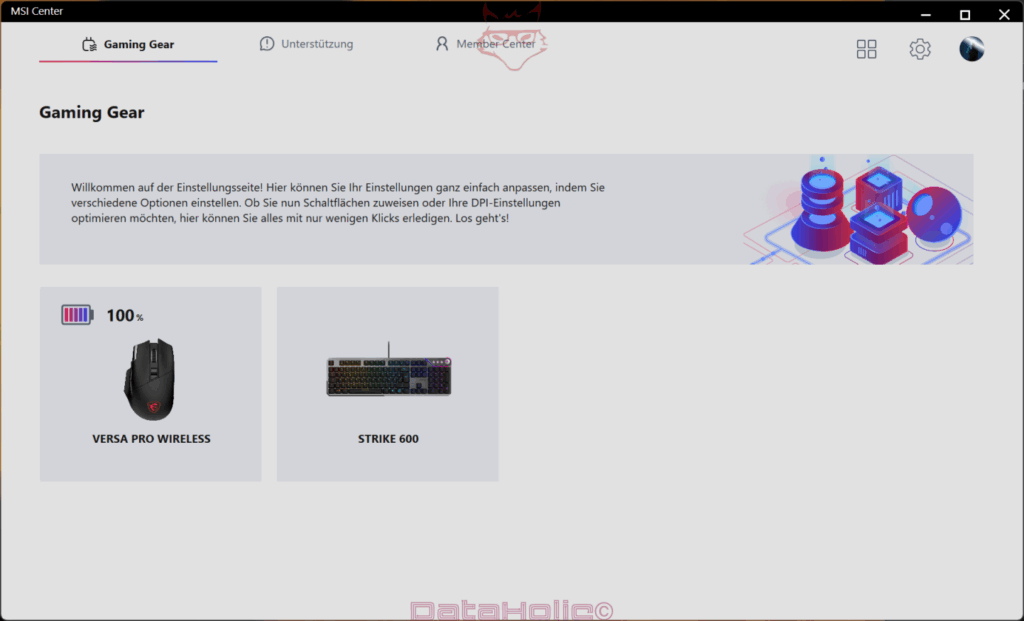Open the settings gear icon

point(920,49)
